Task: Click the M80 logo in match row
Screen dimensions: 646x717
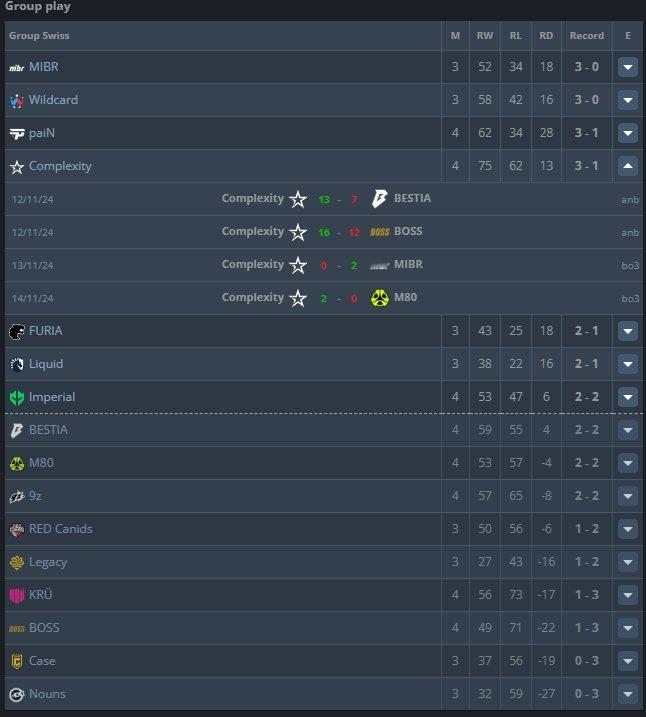Action: pos(379,298)
